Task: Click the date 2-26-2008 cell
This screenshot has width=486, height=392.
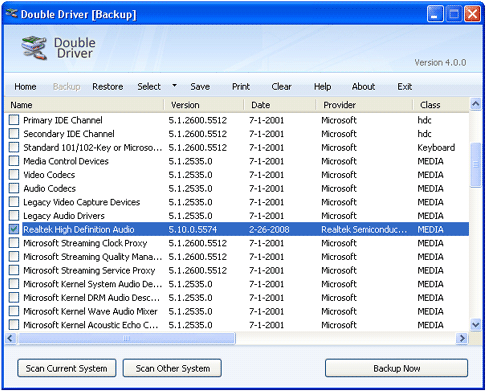Action: pos(269,229)
